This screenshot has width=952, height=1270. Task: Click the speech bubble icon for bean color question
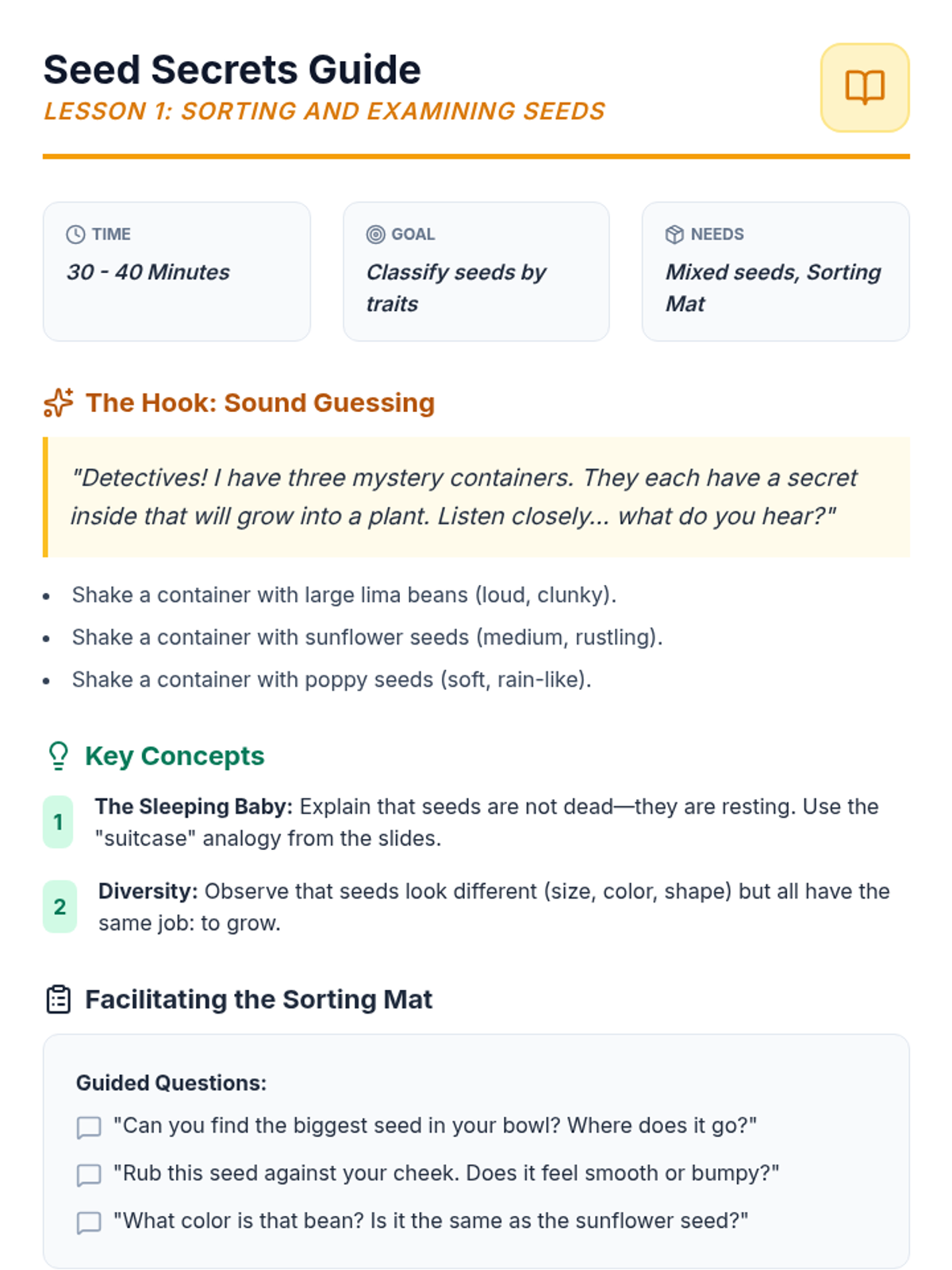(89, 1222)
